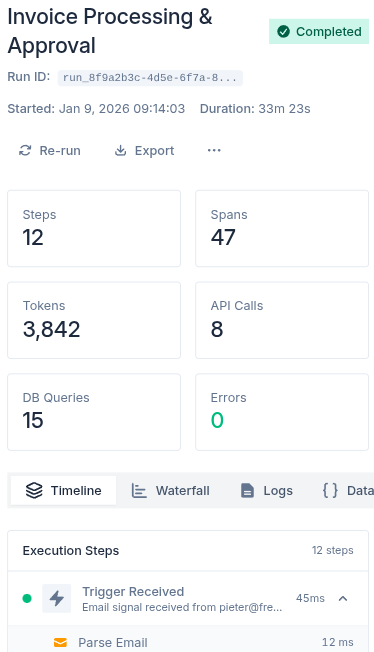This screenshot has width=374, height=652.
Task: Click the Errors 0 stat card
Action: point(282,412)
